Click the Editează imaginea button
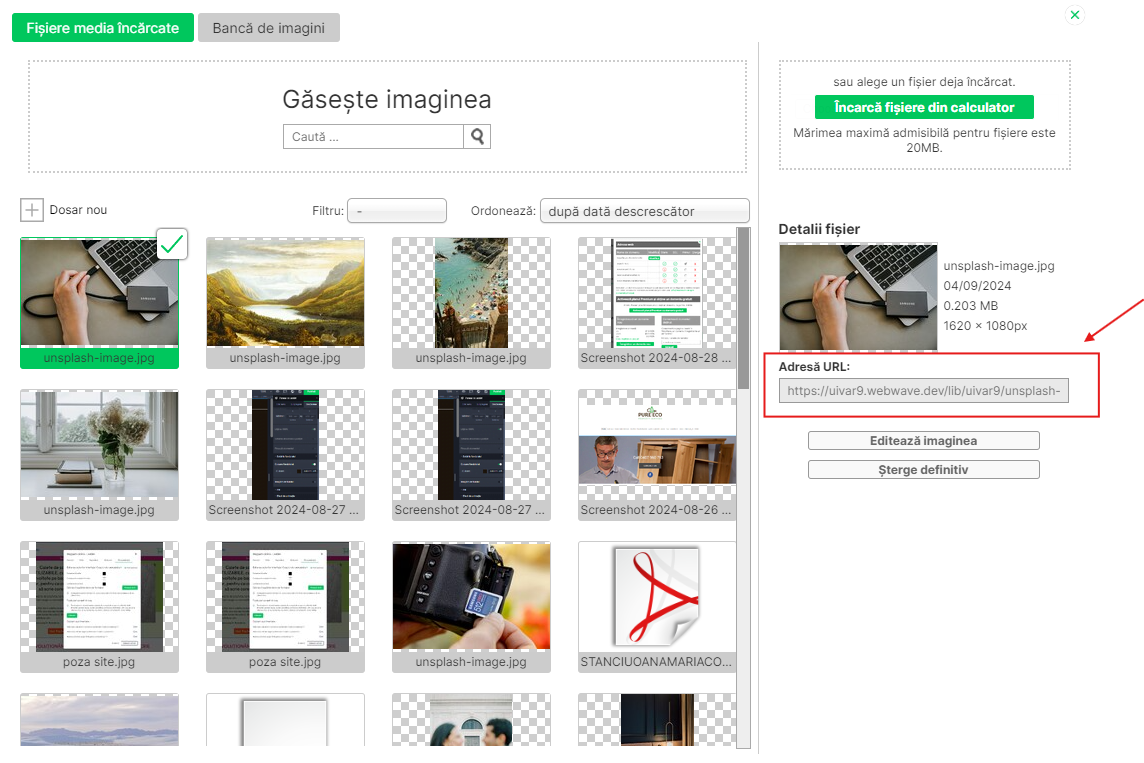The image size is (1144, 763). coord(923,441)
